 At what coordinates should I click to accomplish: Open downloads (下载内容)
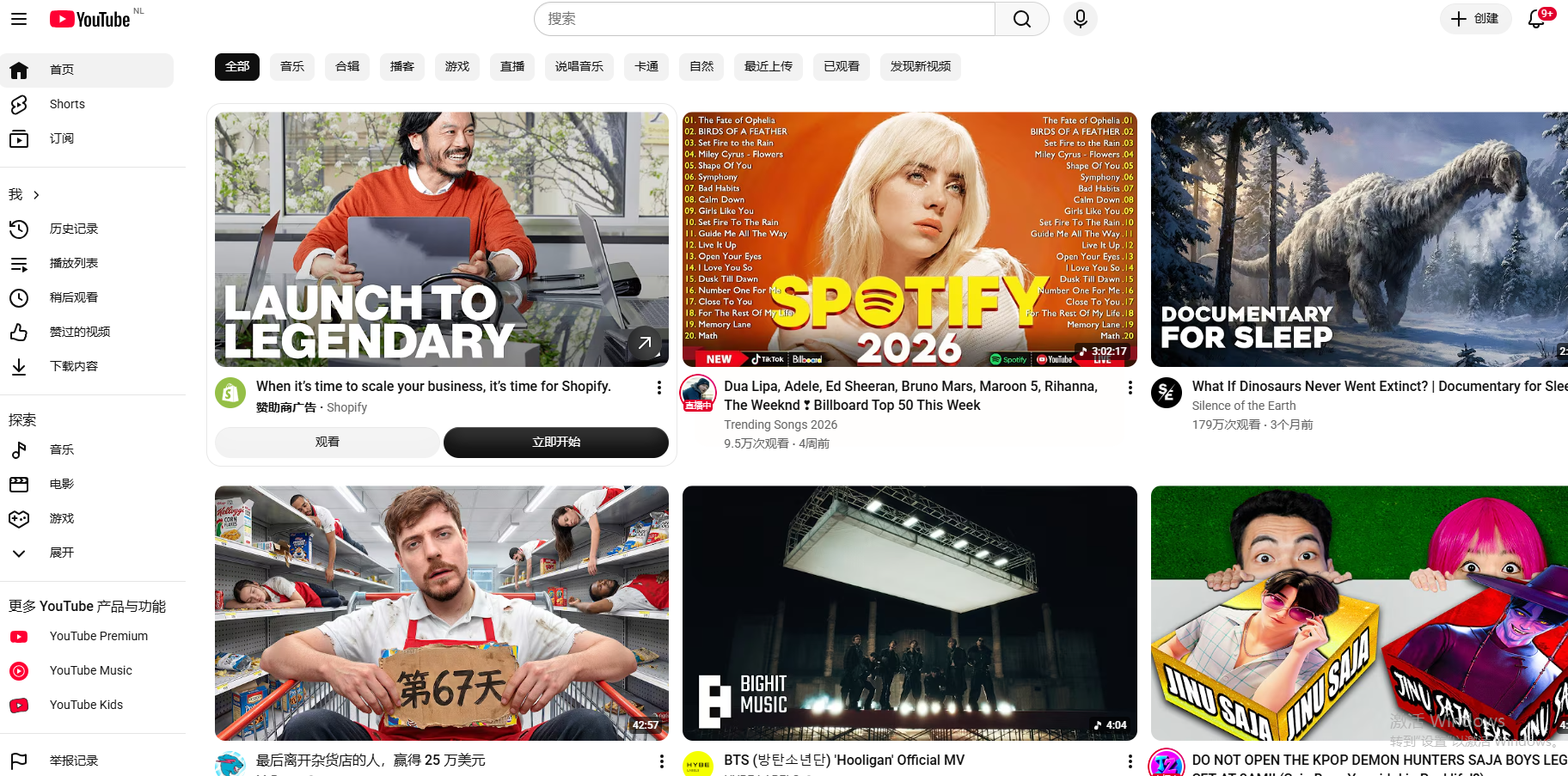(x=74, y=366)
